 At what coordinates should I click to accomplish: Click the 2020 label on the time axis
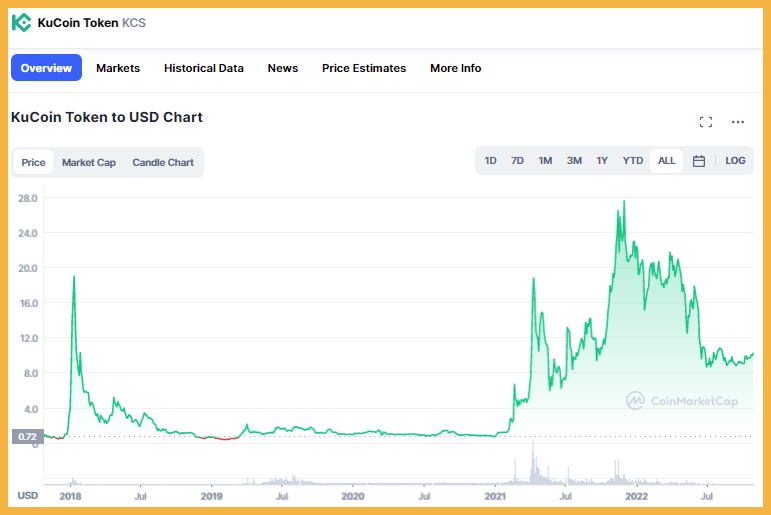pyautogui.click(x=353, y=496)
